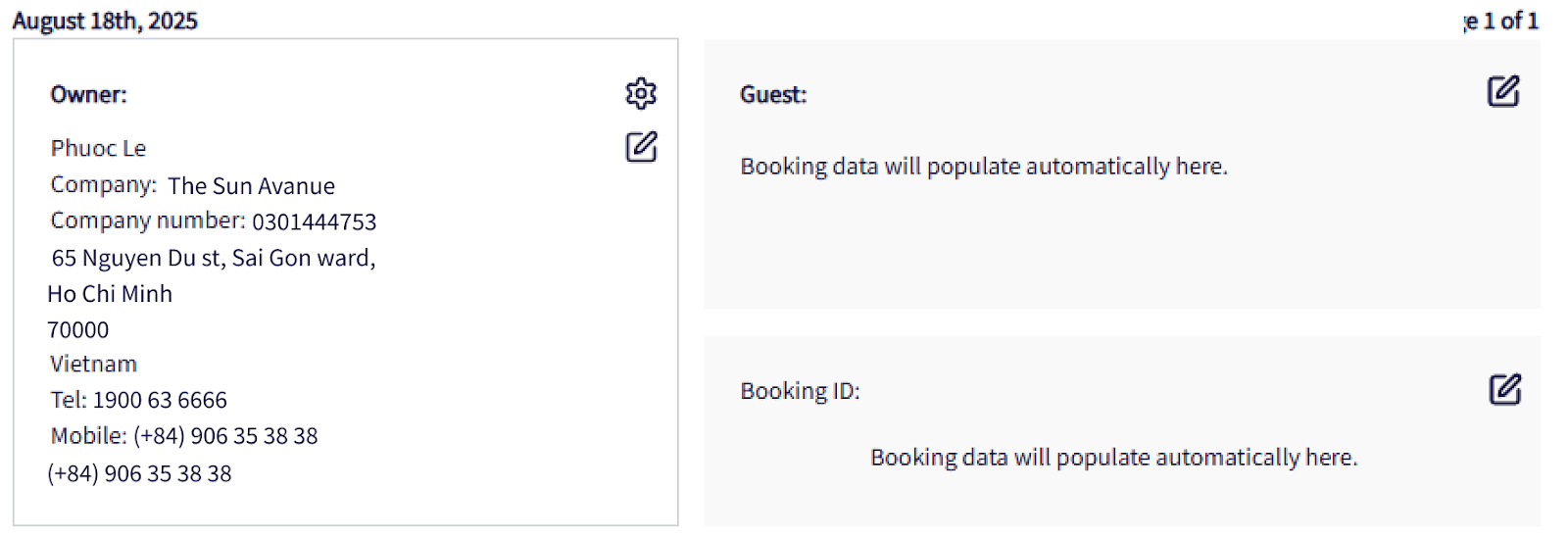
Task: Click the country Vietnam text
Action: 93,365
